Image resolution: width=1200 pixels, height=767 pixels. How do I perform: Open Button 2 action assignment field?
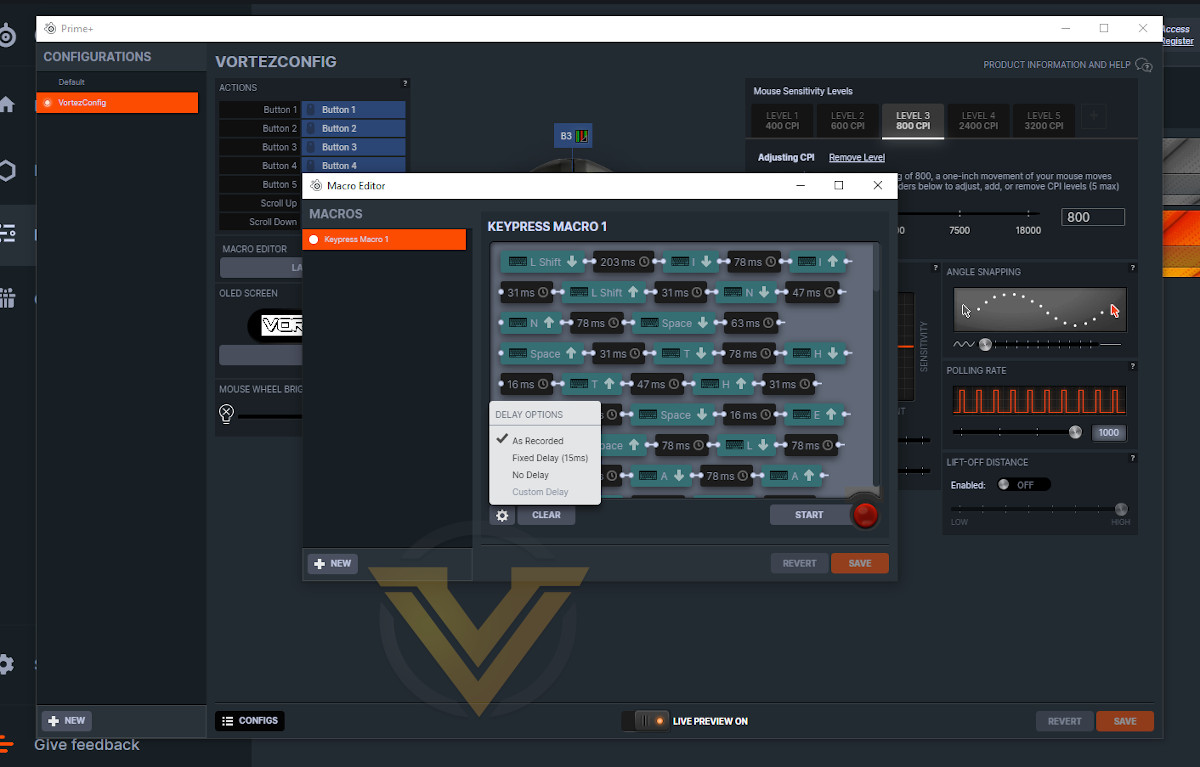coord(354,128)
